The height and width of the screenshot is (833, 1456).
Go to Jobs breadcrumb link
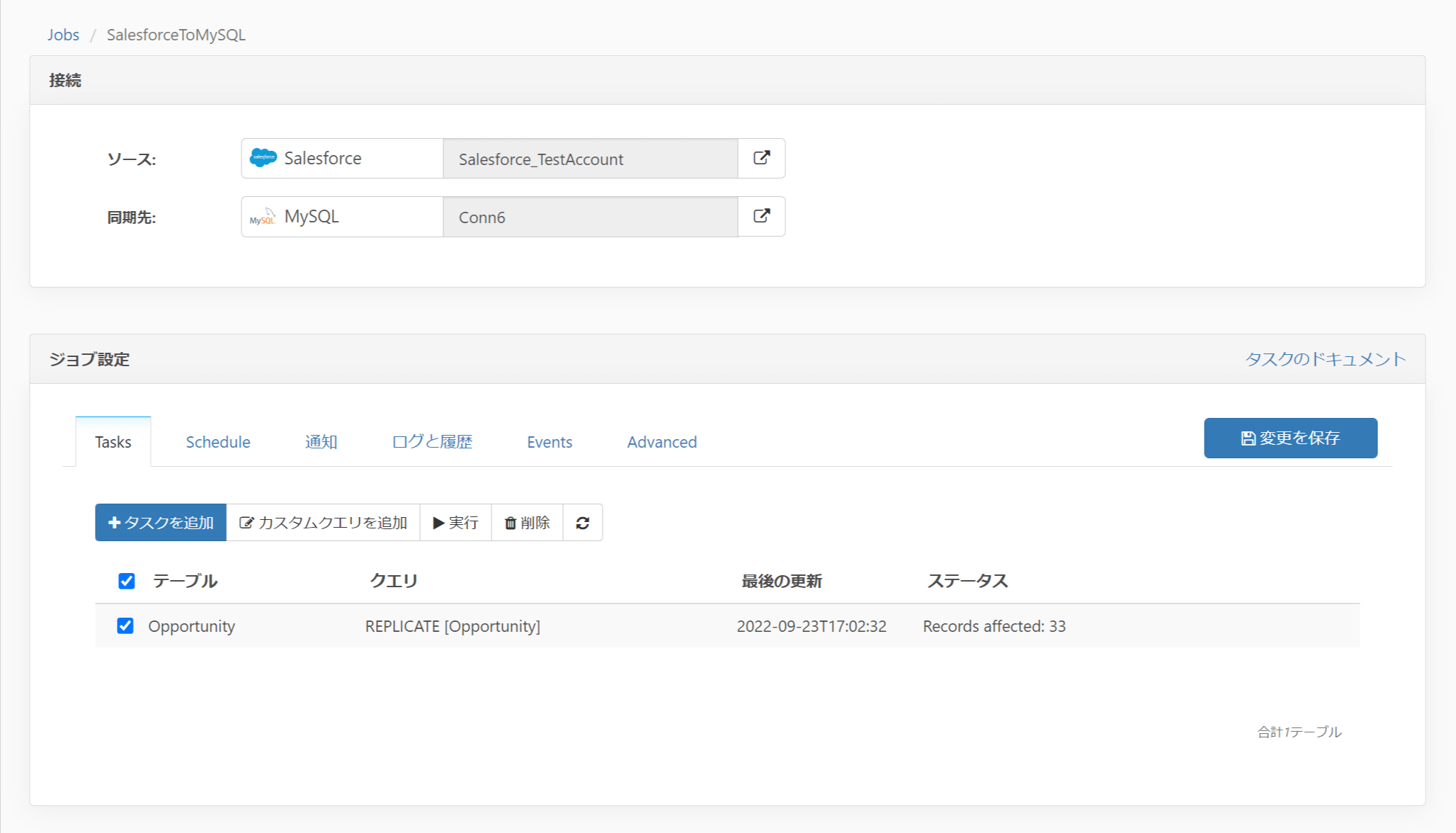point(63,35)
